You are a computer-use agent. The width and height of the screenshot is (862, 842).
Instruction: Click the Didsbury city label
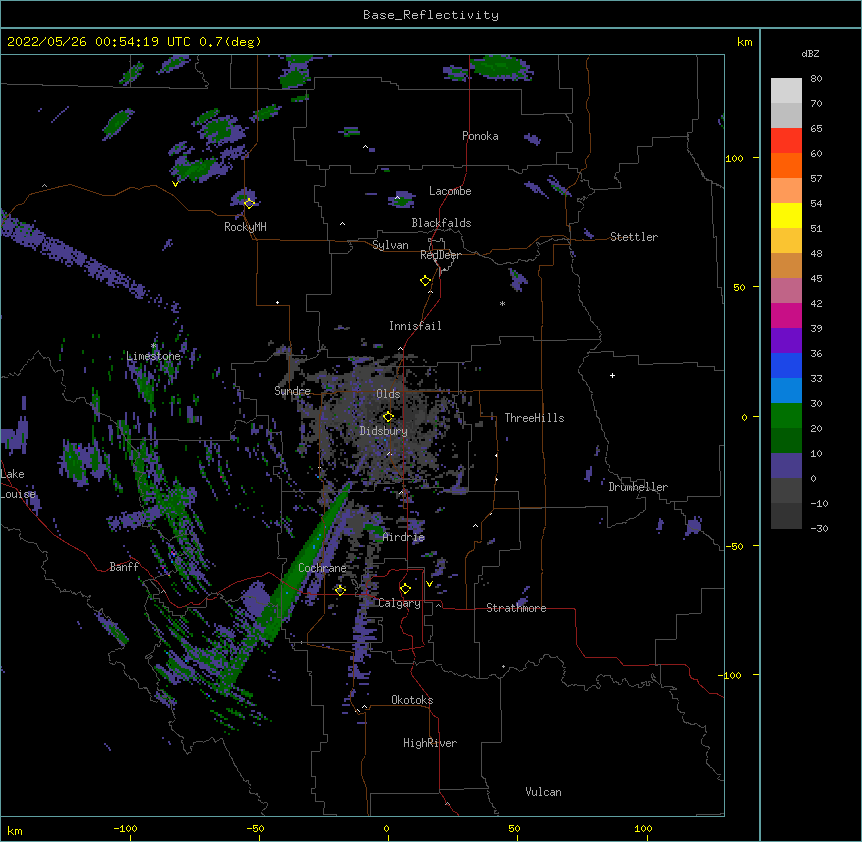pyautogui.click(x=384, y=431)
